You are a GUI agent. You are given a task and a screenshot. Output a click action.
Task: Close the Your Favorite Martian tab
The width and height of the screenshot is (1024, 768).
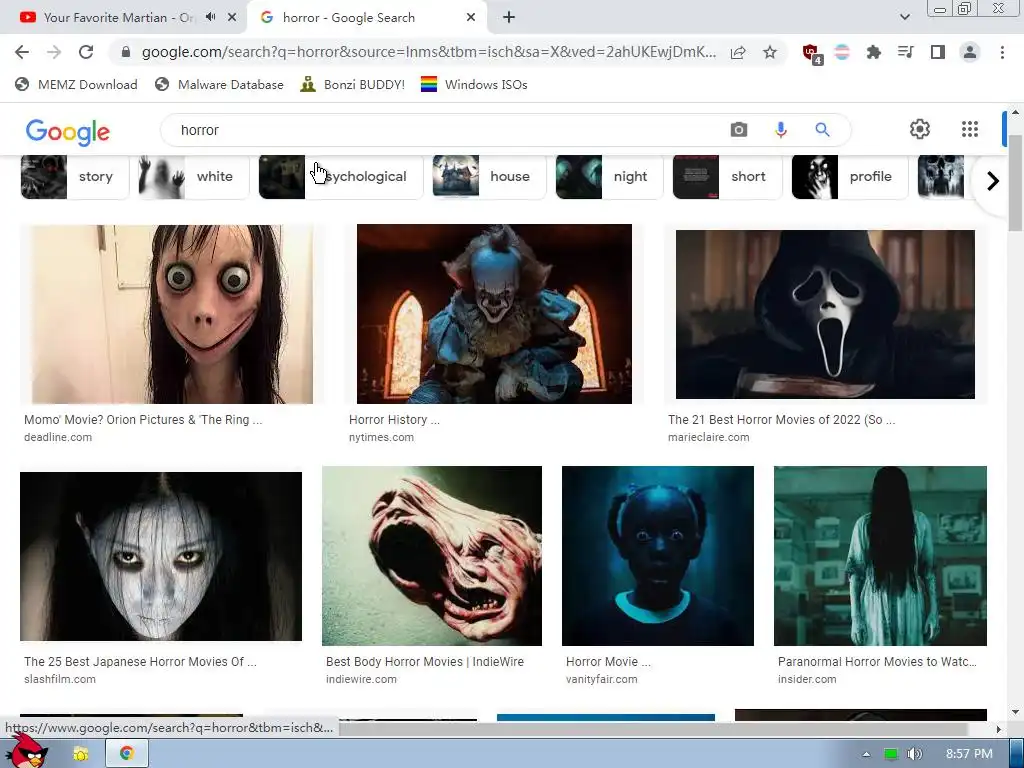[232, 18]
